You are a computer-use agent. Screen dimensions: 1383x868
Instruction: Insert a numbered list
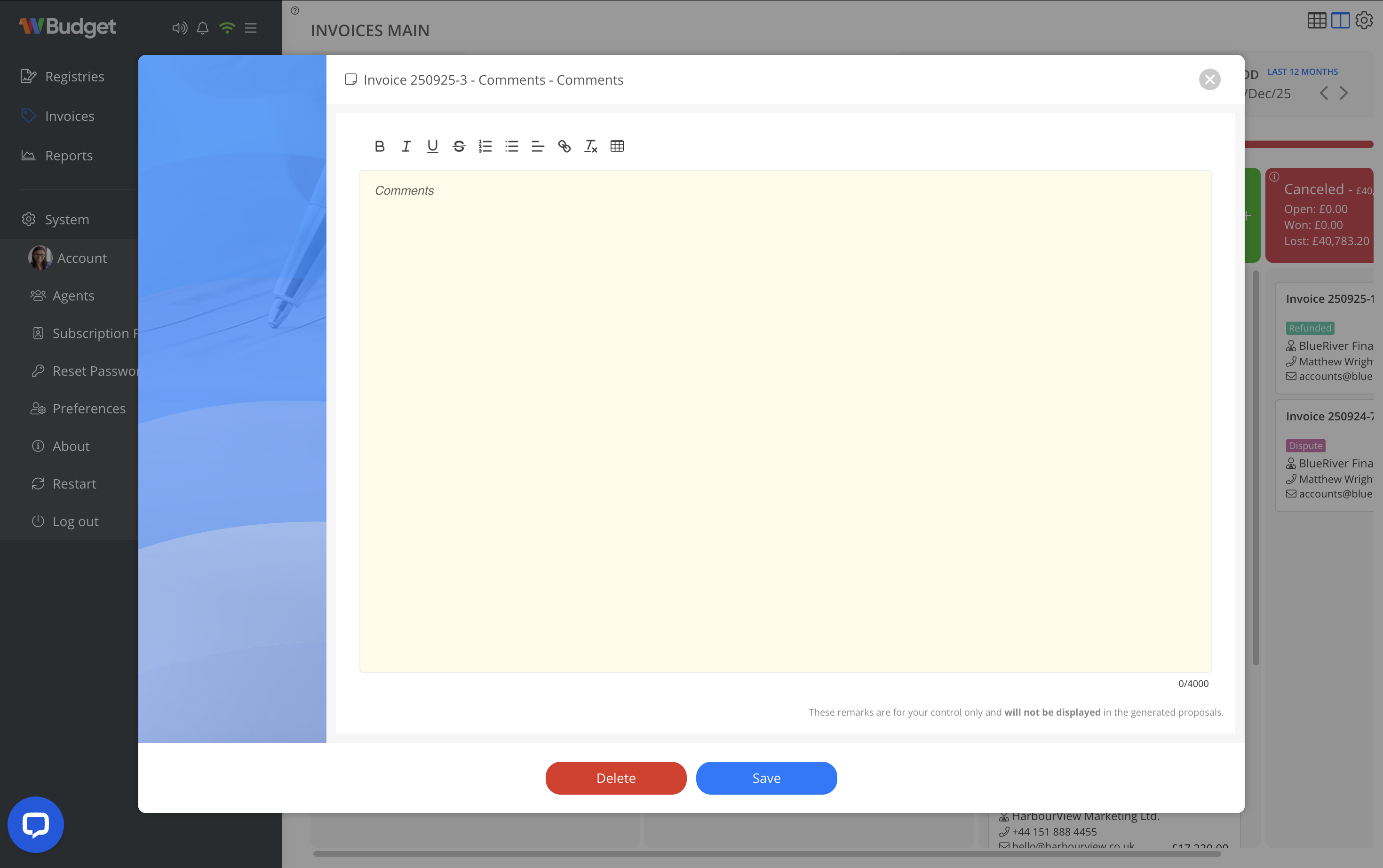485,146
